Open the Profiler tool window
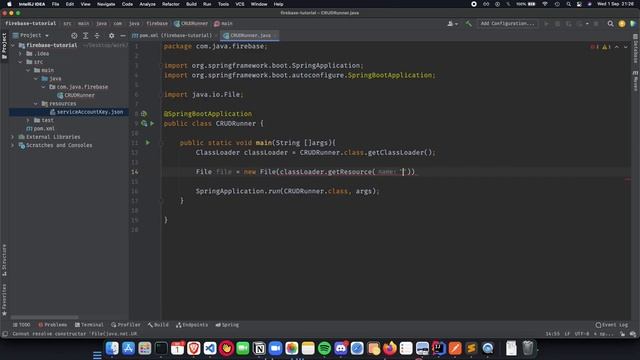 tap(126, 325)
